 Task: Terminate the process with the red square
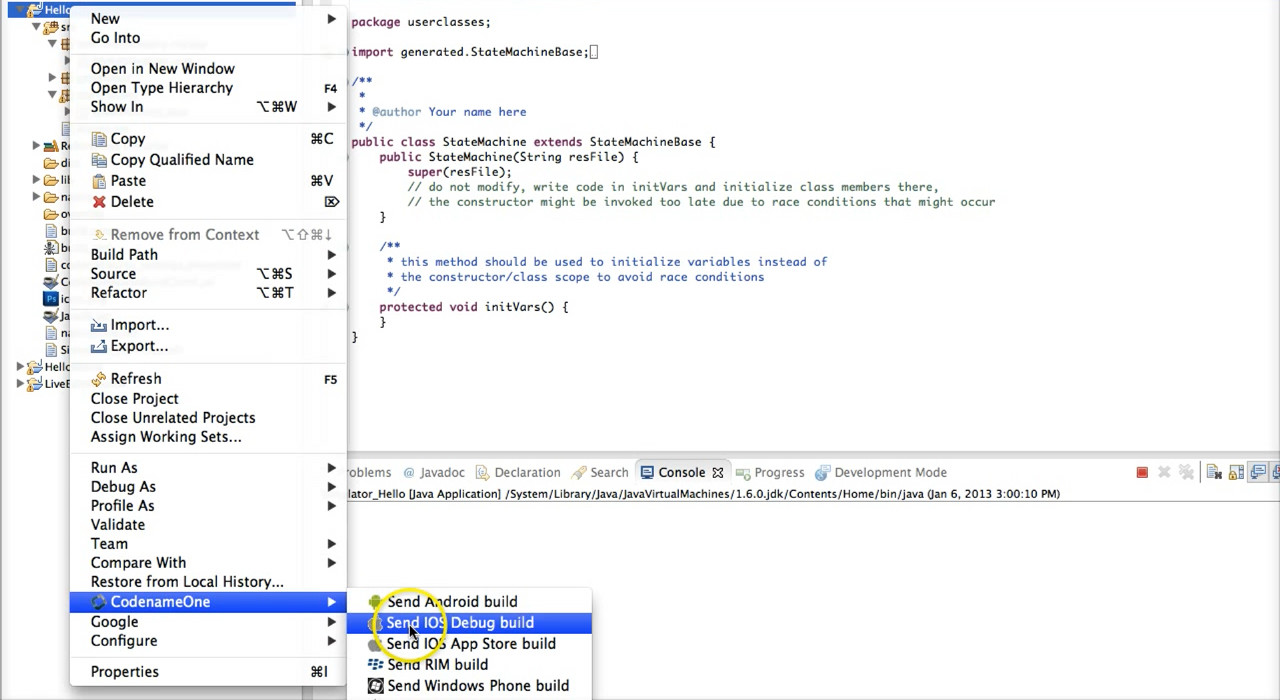(x=1142, y=473)
